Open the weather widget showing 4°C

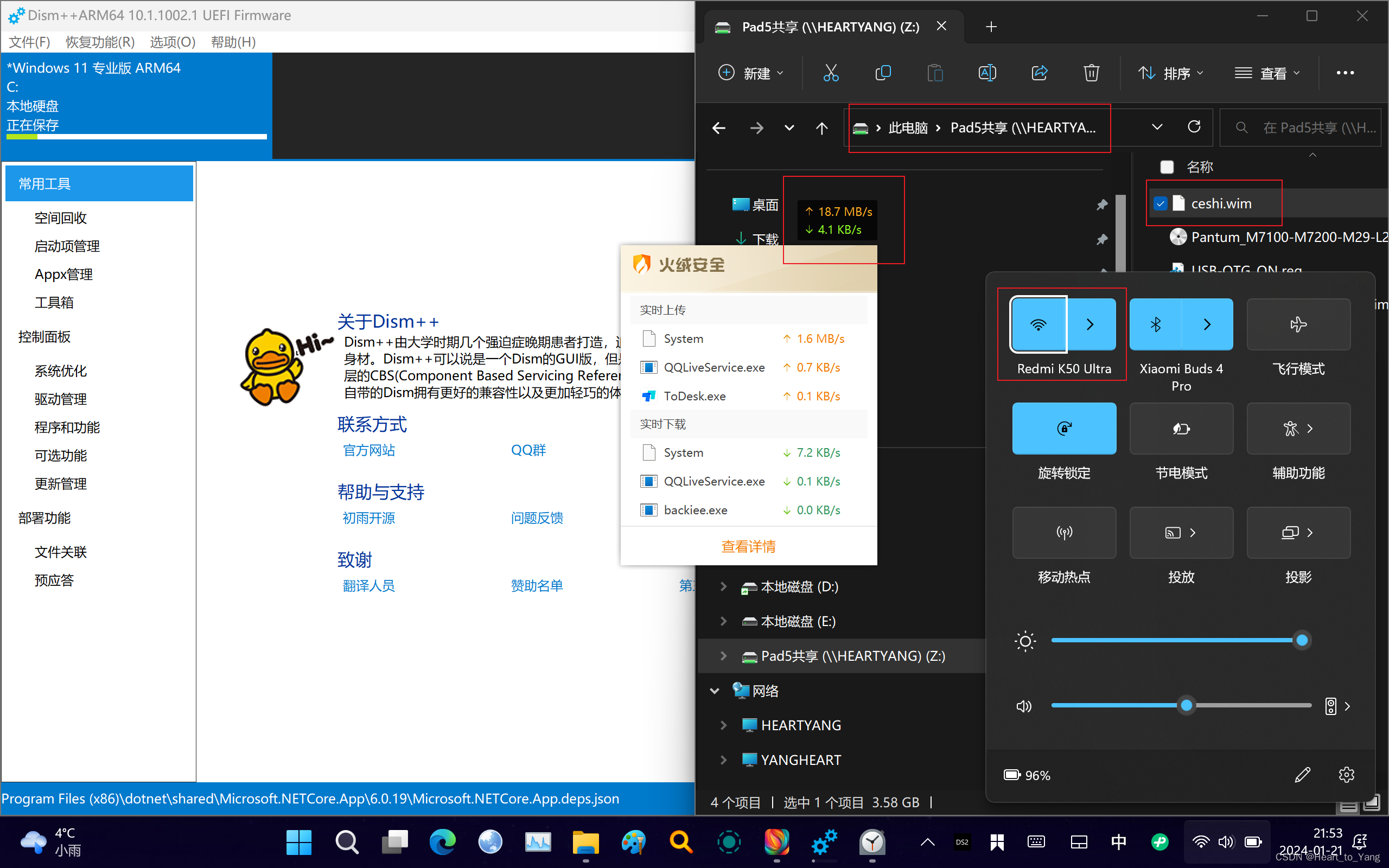pos(50,842)
